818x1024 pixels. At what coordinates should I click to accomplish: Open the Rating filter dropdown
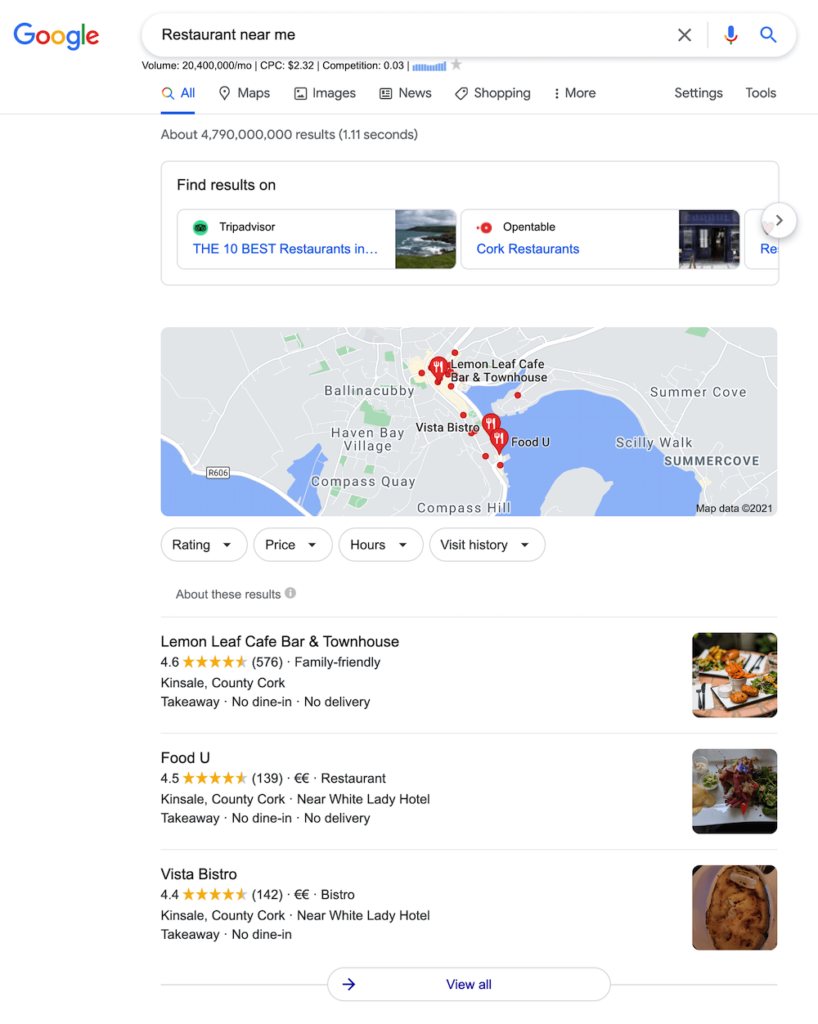pyautogui.click(x=204, y=545)
